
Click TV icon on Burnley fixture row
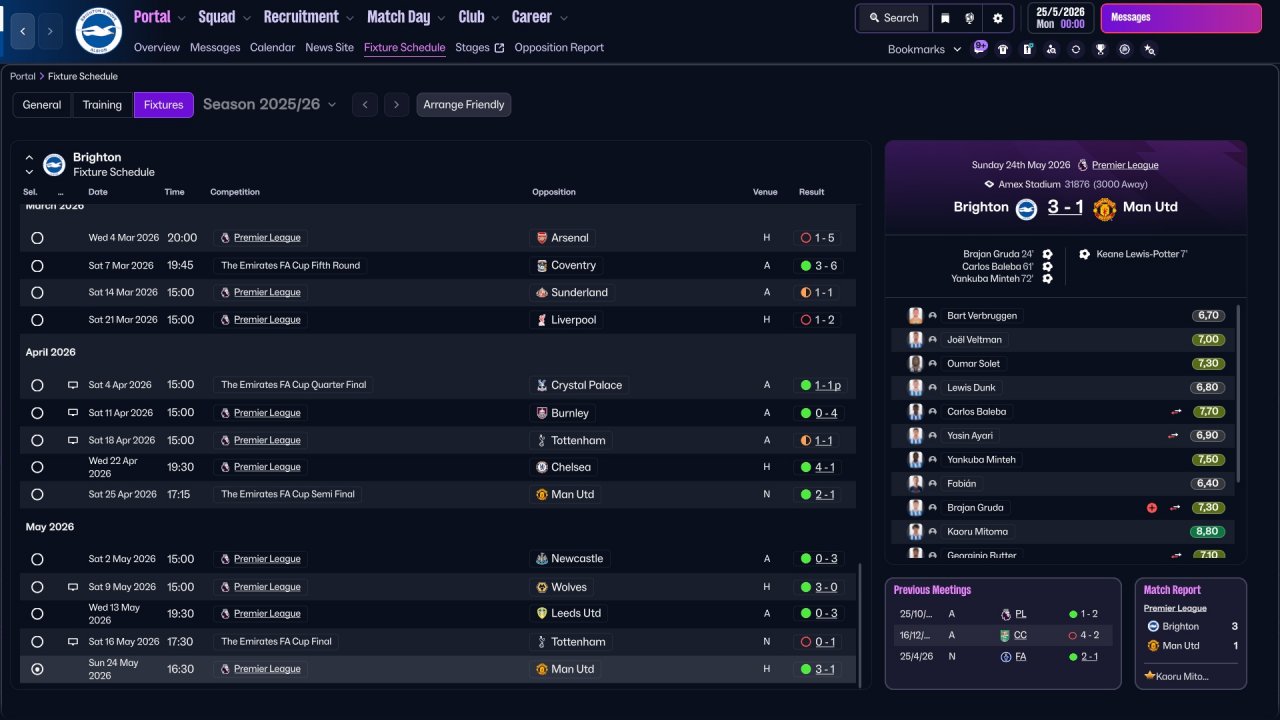pyautogui.click(x=73, y=413)
